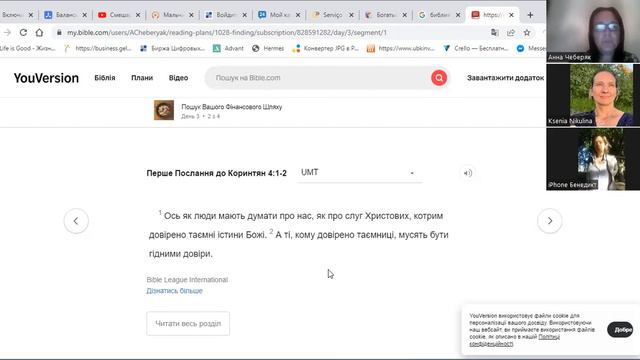640x360 pixels.
Task: Click the share page icon in address bar
Action: coord(511,32)
